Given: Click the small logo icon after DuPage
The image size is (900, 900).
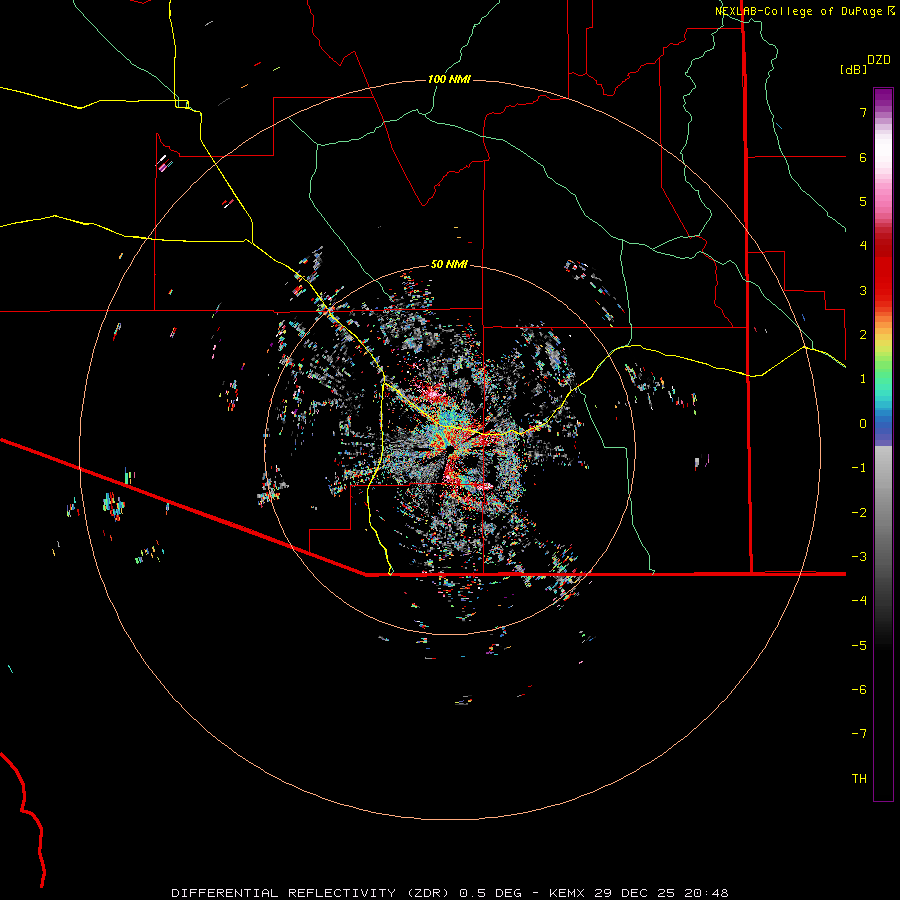Looking at the screenshot, I should click(891, 11).
